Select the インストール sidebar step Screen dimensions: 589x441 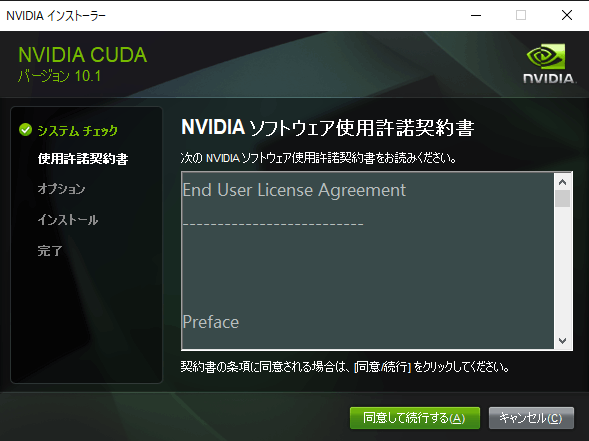68,220
